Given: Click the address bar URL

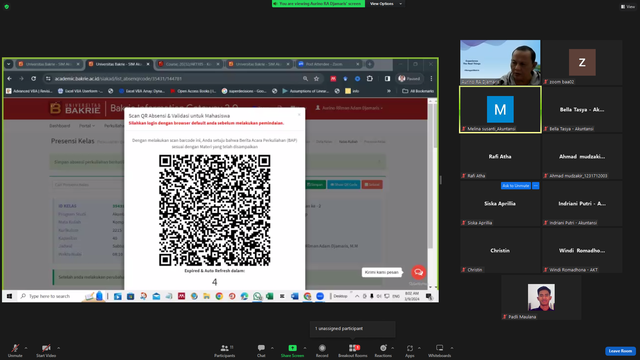Looking at the screenshot, I should [x=118, y=78].
